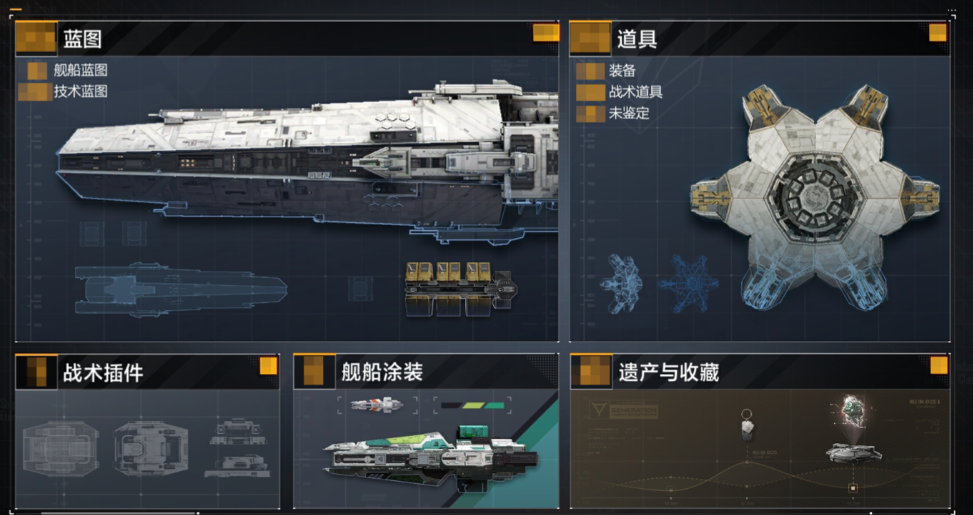Screen dimensions: 973x515
Task: Select the hexagonal station model
Action: coord(815,196)
